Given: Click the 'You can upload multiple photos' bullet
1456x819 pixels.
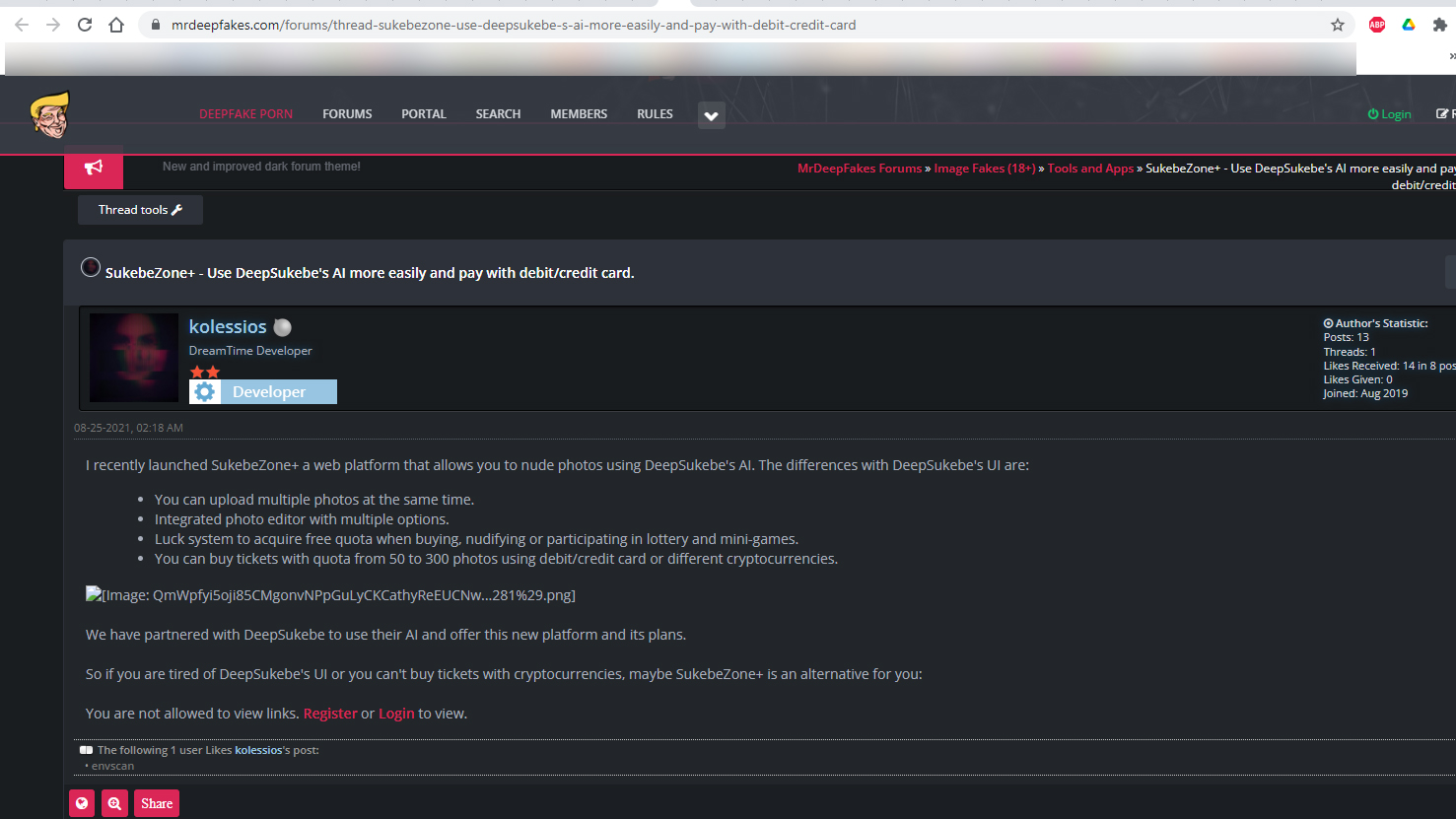Looking at the screenshot, I should pyautogui.click(x=314, y=500).
